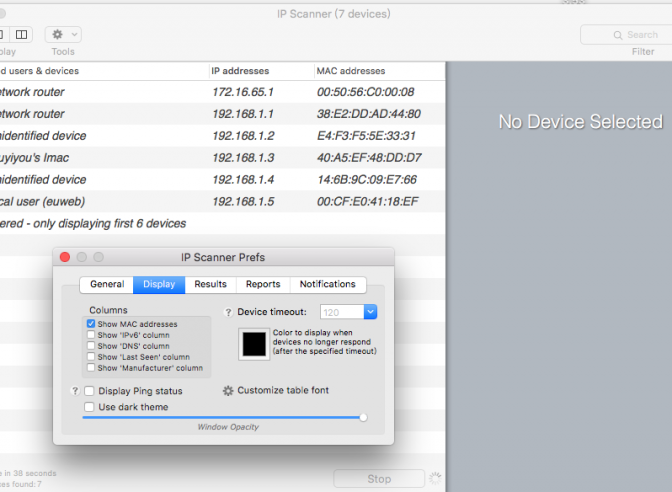Open the Results tab
This screenshot has width=672, height=492.
(210, 284)
